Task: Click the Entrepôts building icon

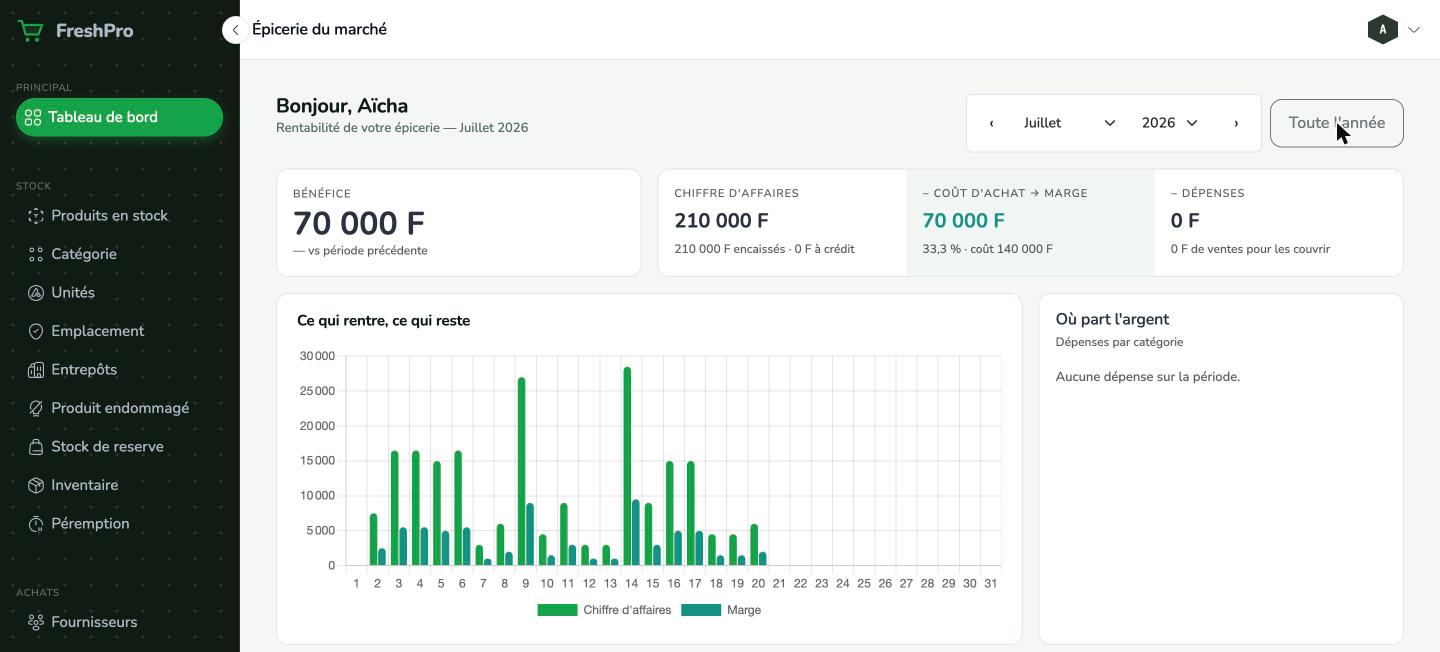Action: [36, 370]
